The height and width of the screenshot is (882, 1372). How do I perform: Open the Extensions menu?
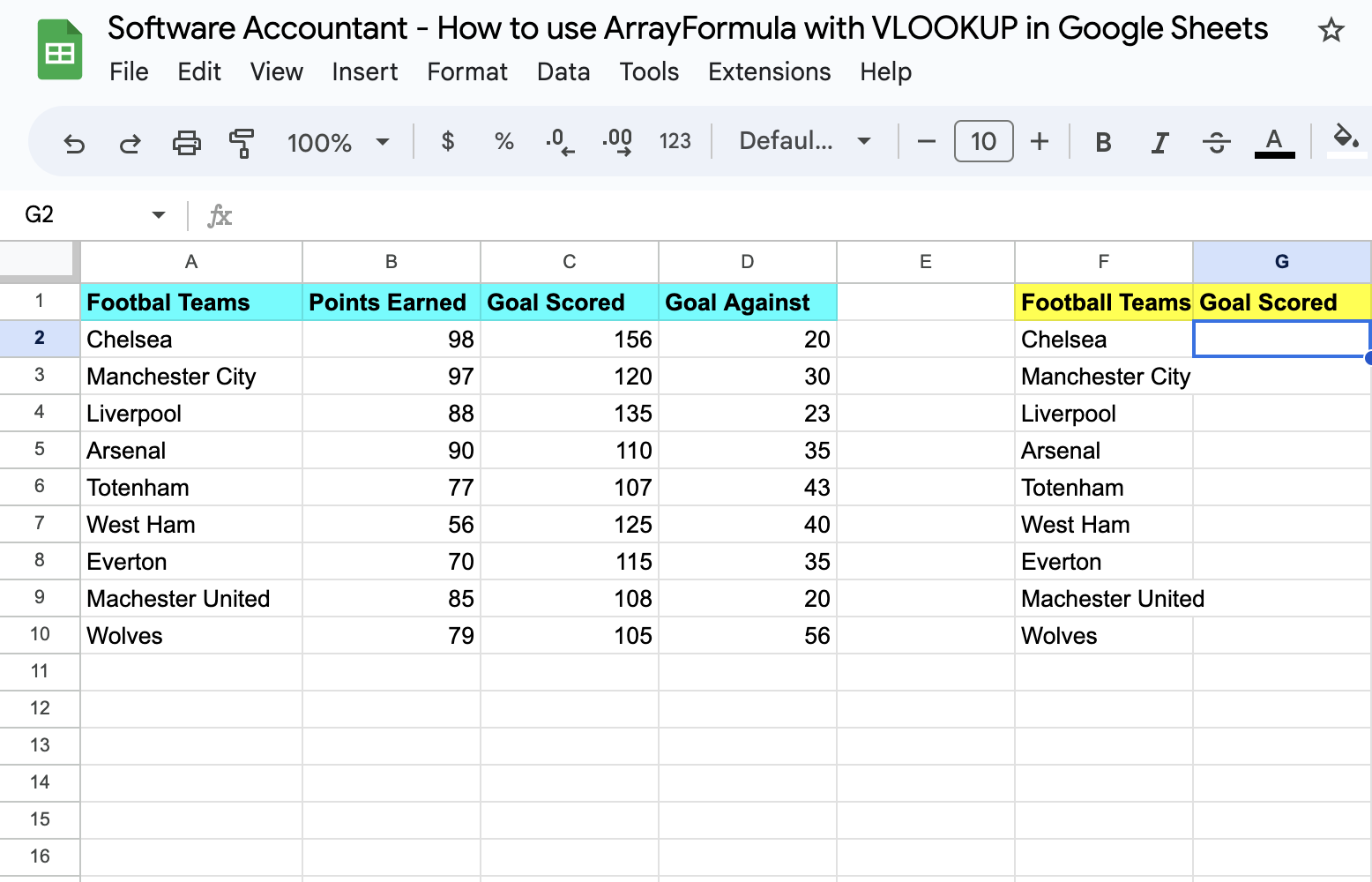point(770,71)
